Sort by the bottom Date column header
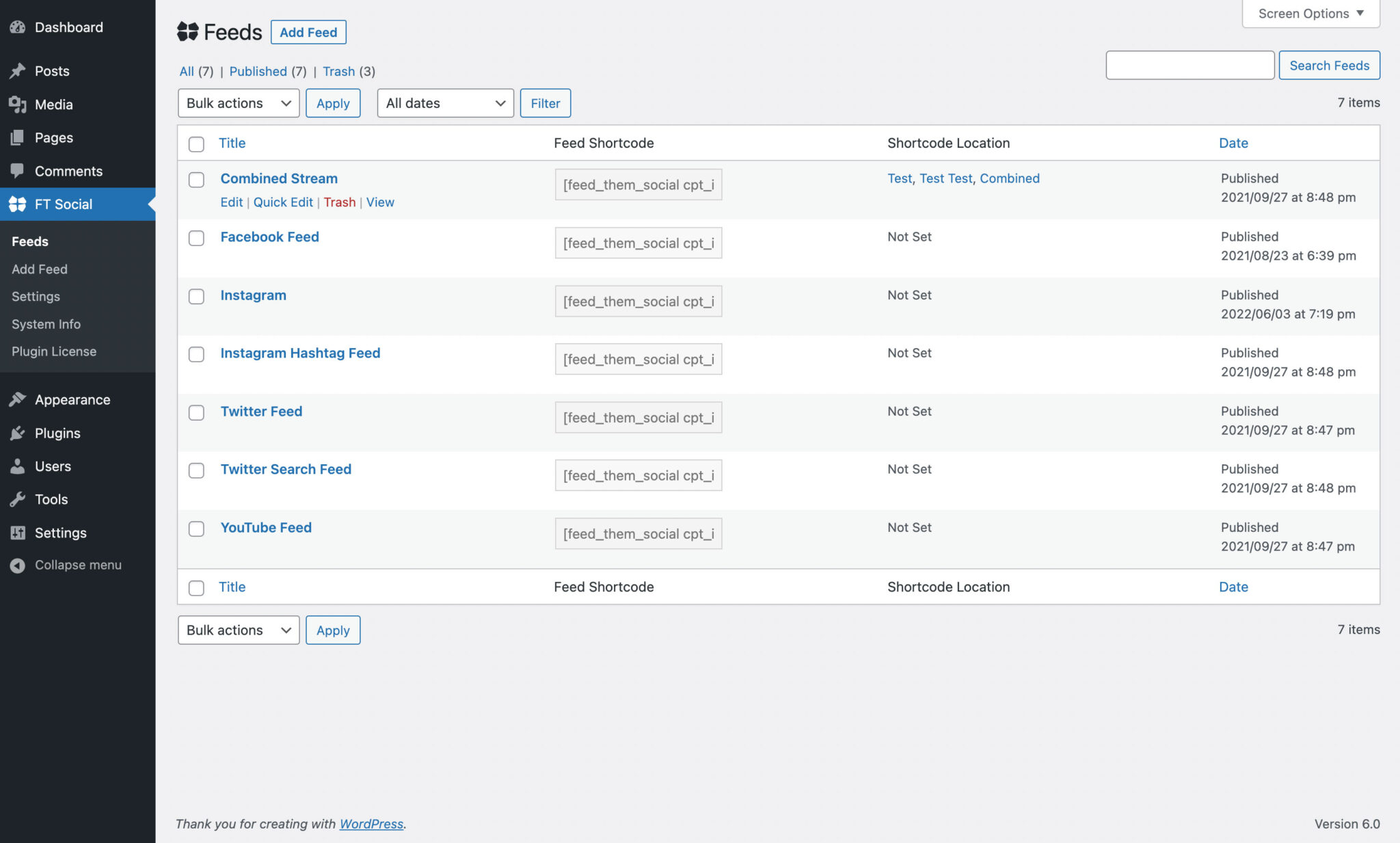Image resolution: width=1400 pixels, height=843 pixels. [1233, 587]
